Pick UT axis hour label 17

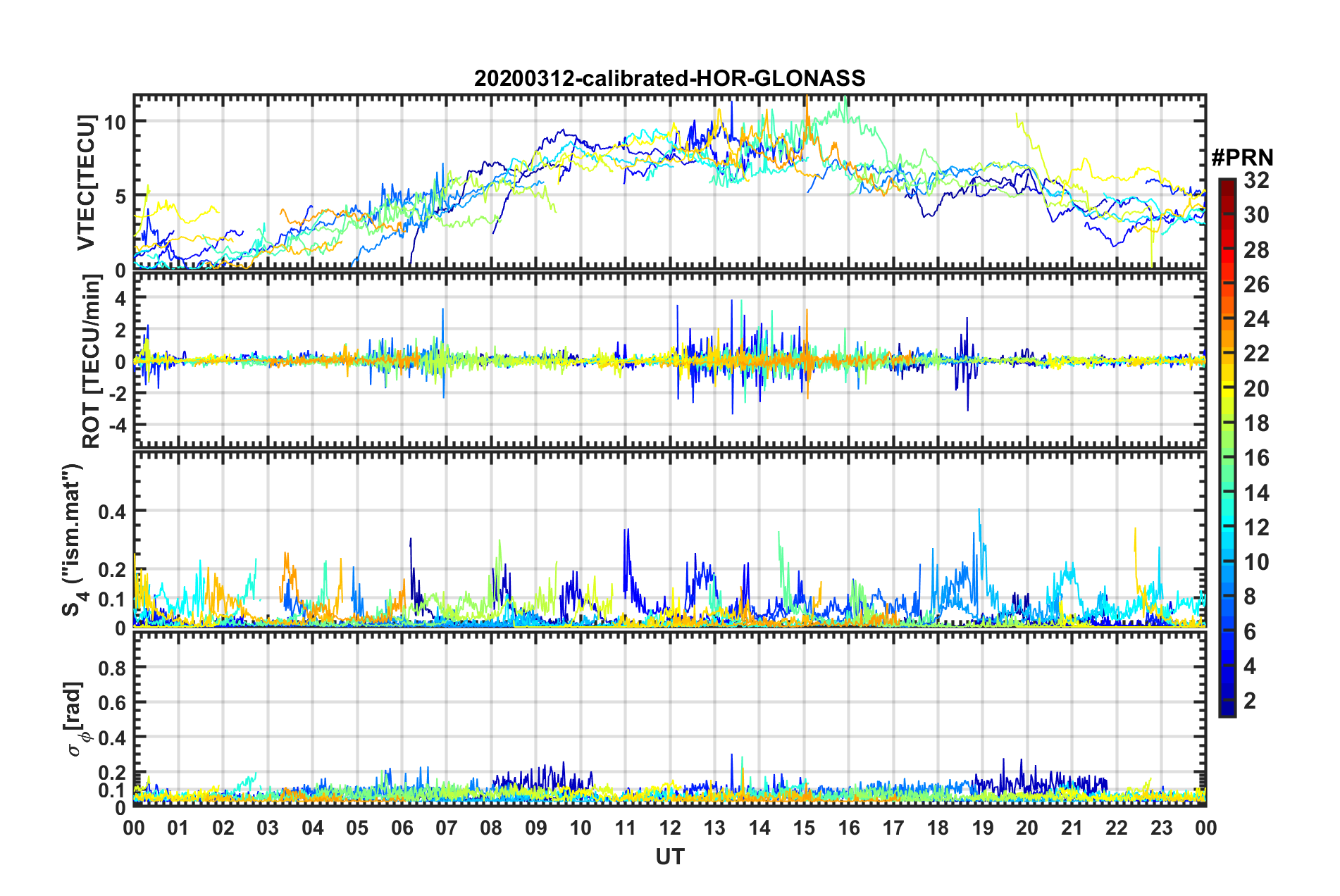[x=893, y=828]
